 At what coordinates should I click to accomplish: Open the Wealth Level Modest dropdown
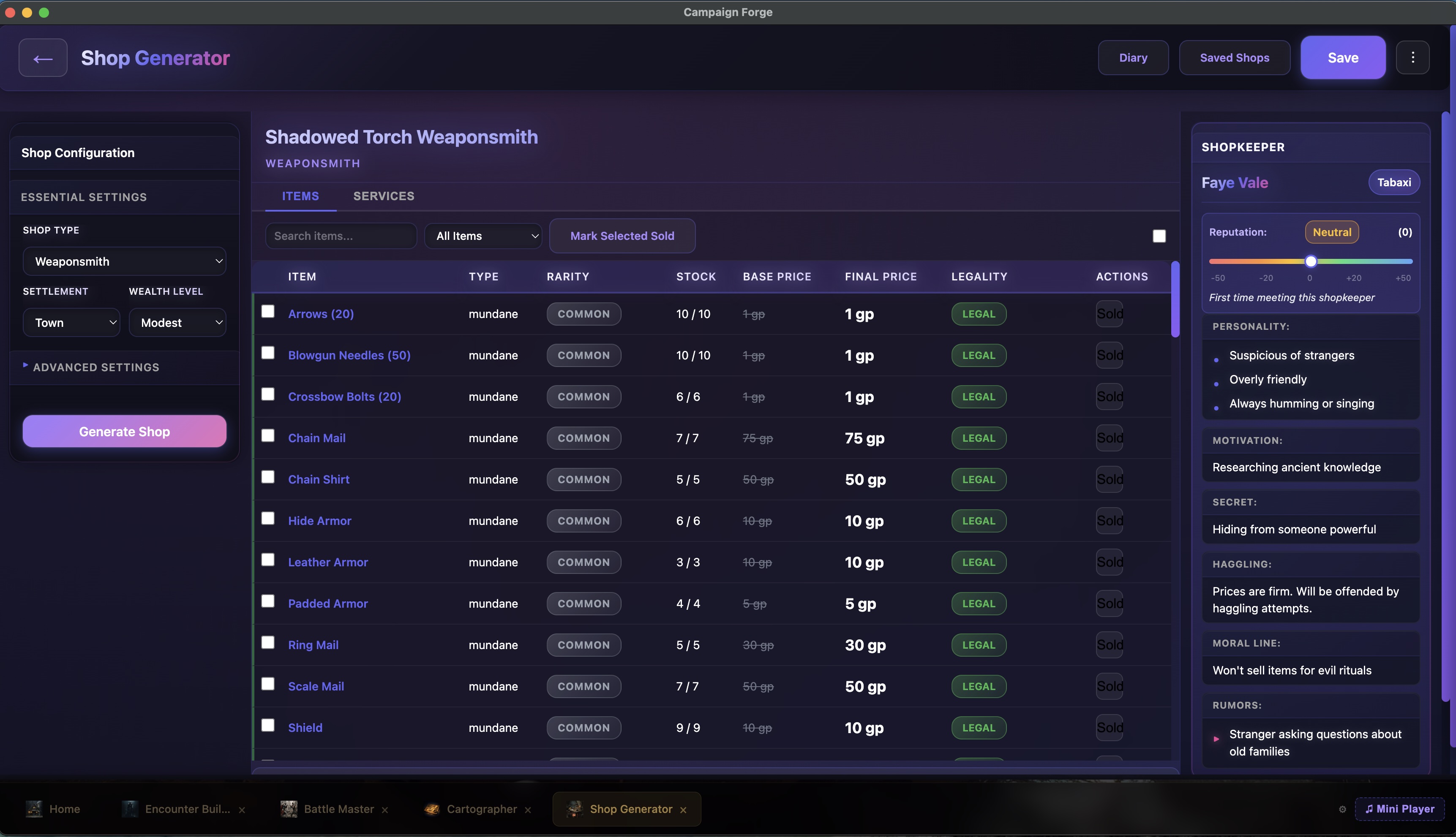(x=177, y=323)
